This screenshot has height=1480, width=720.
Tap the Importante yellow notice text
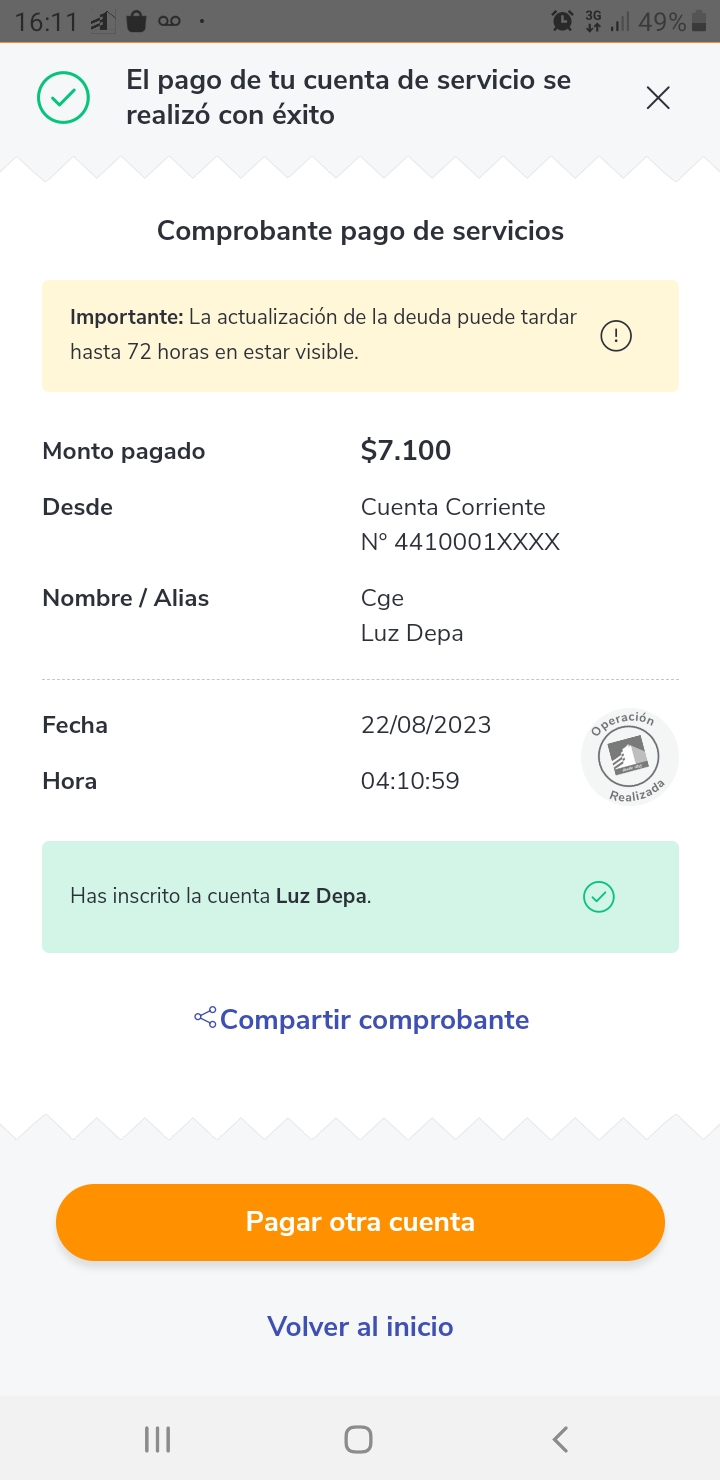(323, 335)
